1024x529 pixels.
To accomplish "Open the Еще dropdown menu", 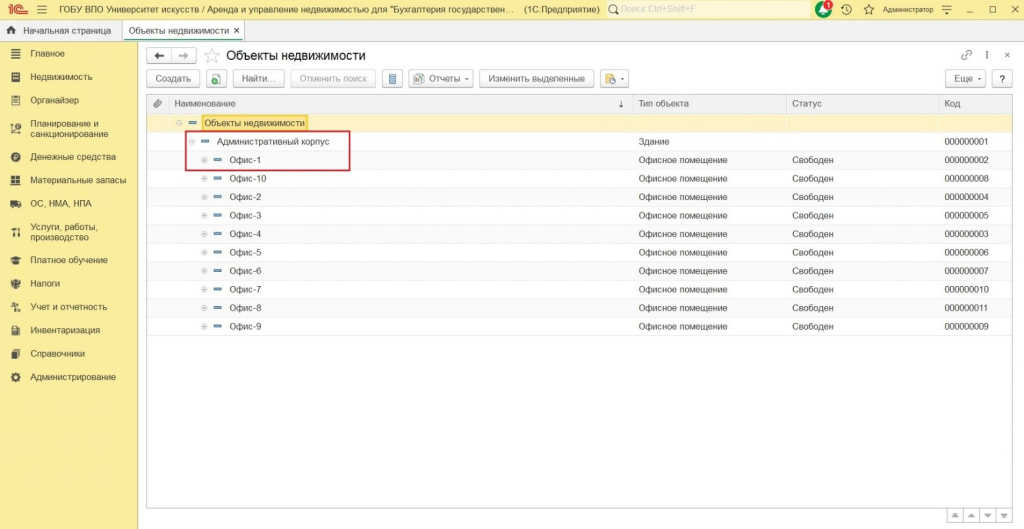I will (x=965, y=79).
